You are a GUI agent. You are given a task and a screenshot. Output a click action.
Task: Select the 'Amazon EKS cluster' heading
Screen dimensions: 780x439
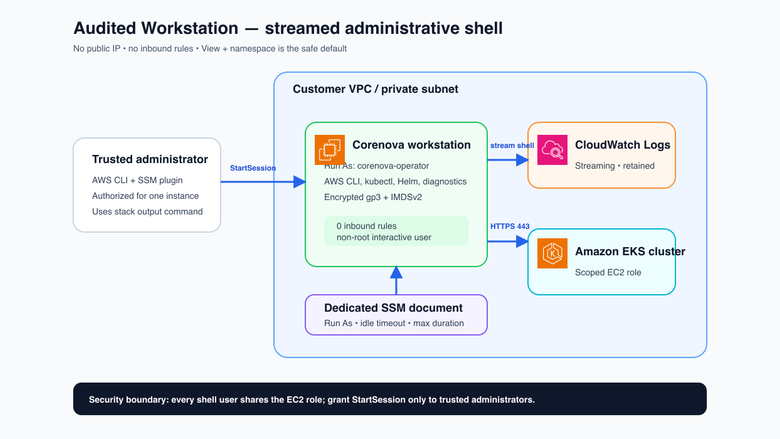pyautogui.click(x=630, y=252)
